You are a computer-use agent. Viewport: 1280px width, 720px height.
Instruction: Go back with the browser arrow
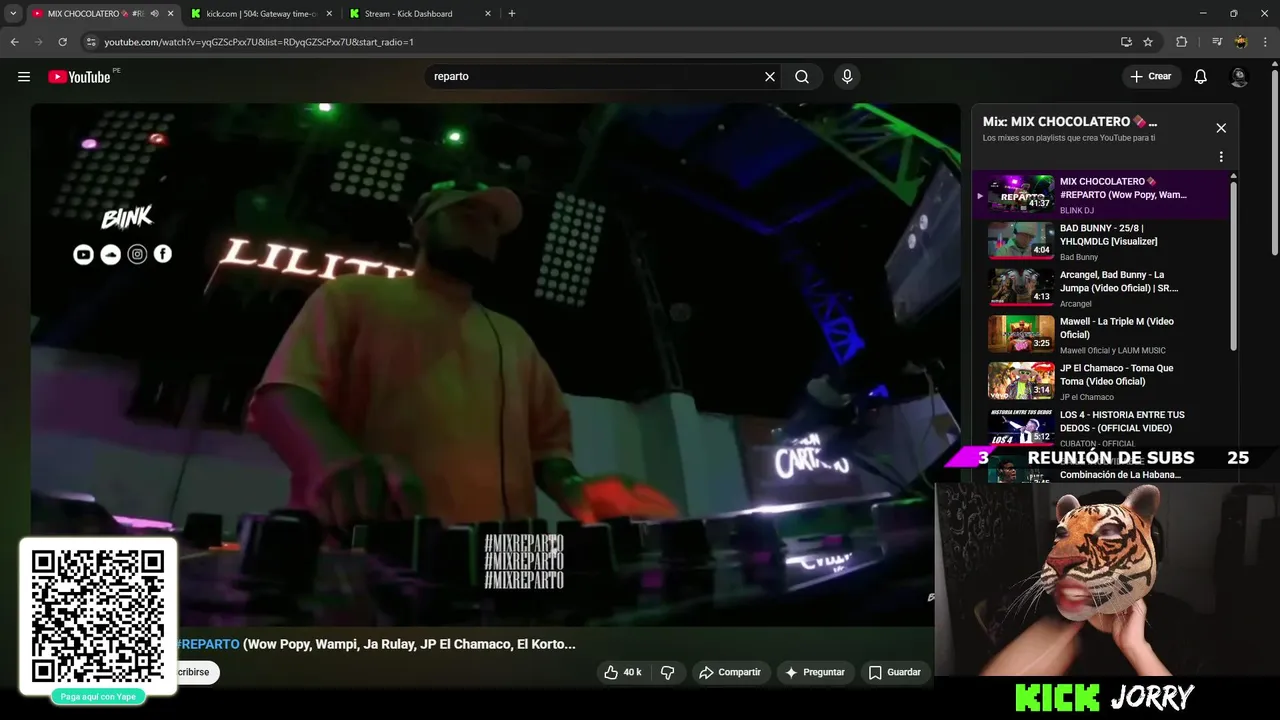point(14,42)
